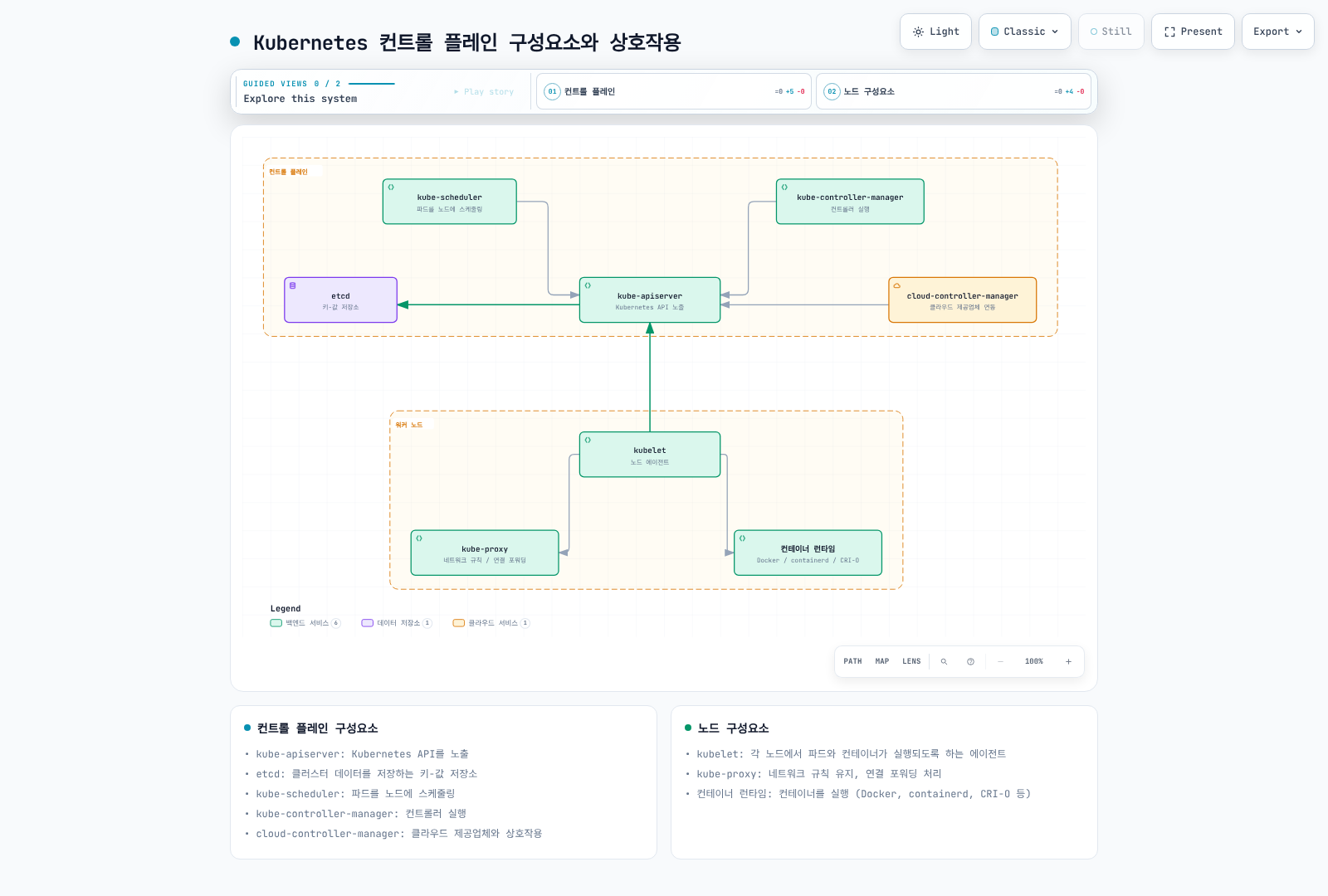Toggle the Still animation mode
Image resolution: width=1328 pixels, height=896 pixels.
1111,32
